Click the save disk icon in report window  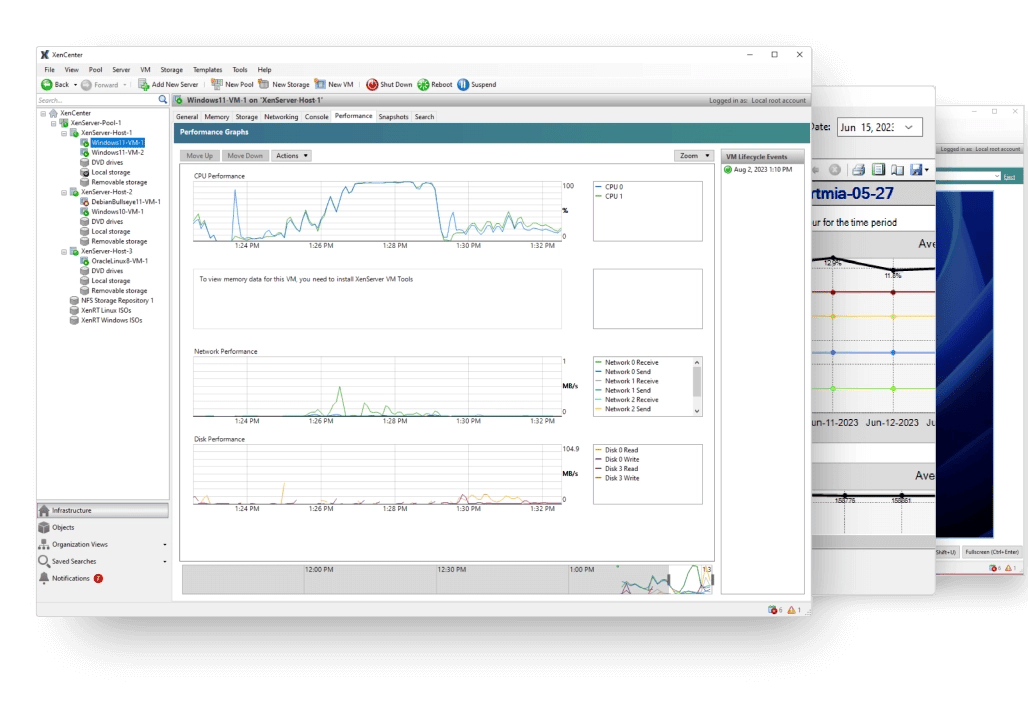coord(917,170)
